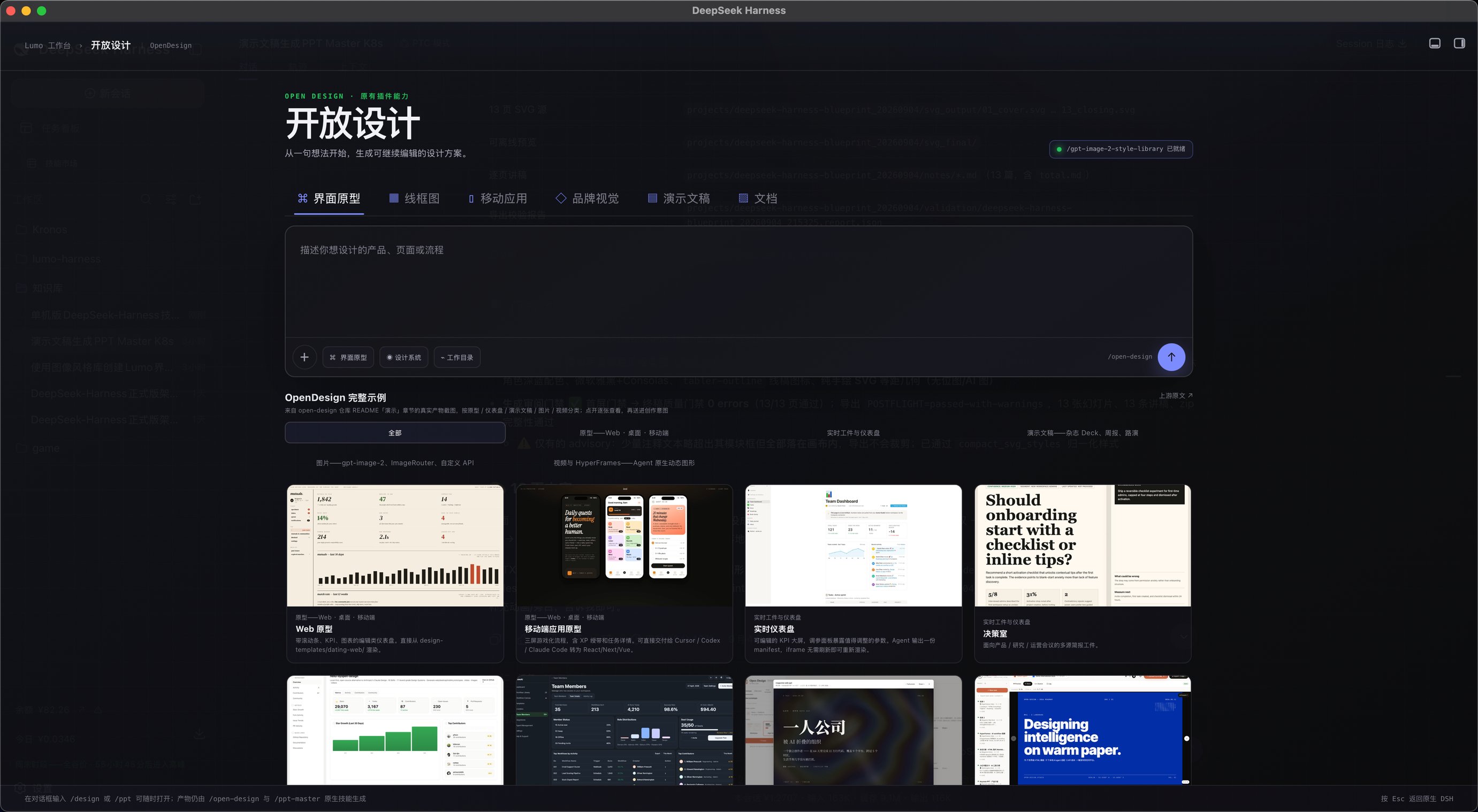
Task: Open the 一人公司 deck thumbnail
Action: click(853, 730)
